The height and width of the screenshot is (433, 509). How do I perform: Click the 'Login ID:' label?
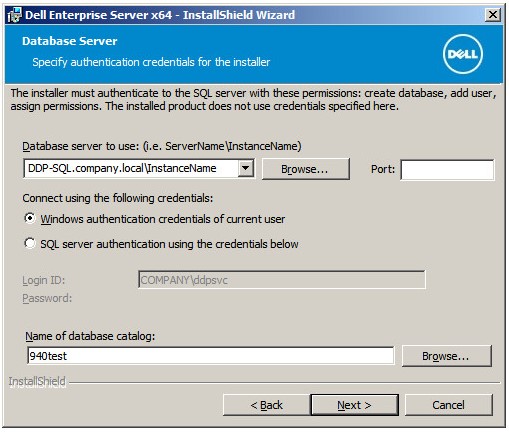tap(44, 280)
